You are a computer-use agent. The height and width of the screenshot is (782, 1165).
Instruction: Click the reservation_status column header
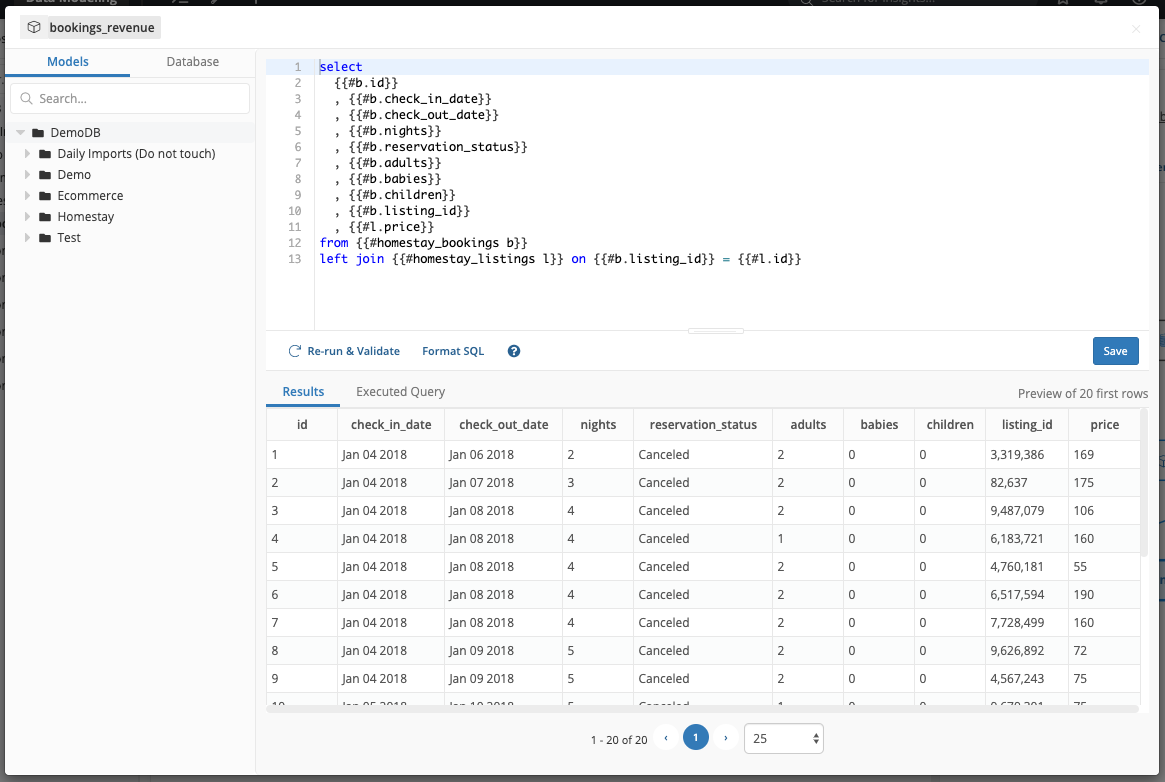703,425
